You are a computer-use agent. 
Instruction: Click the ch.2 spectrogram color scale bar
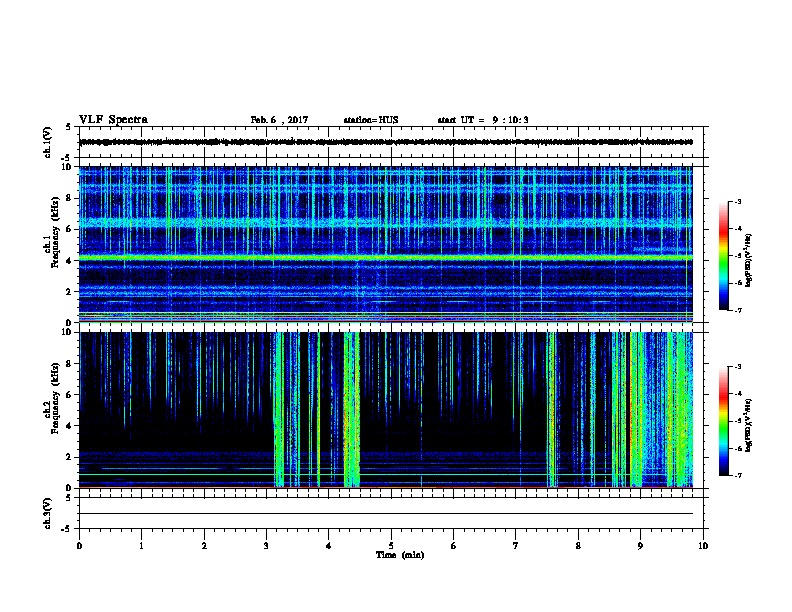click(723, 421)
